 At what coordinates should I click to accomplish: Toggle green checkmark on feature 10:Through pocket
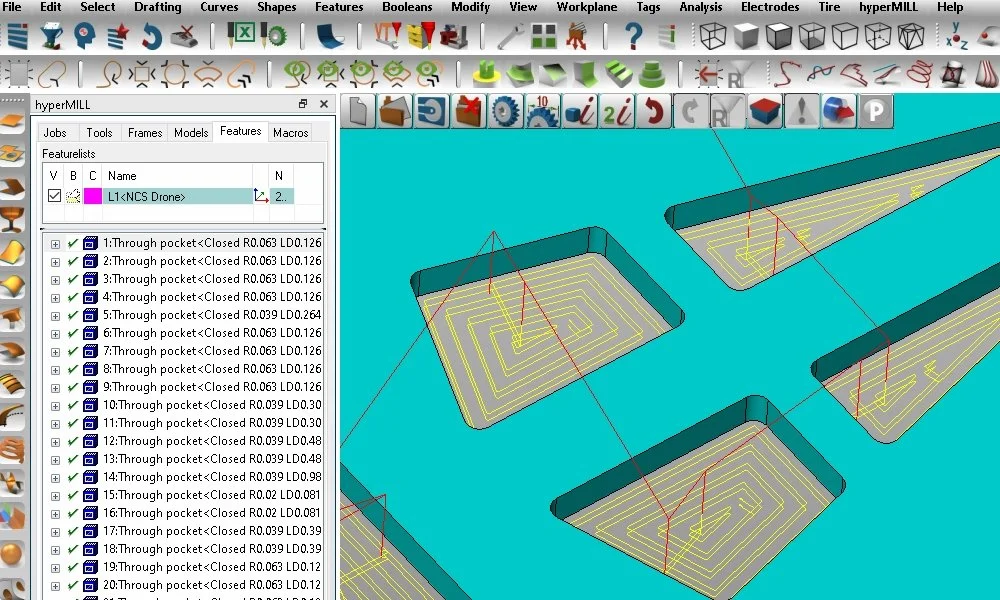[x=73, y=405]
